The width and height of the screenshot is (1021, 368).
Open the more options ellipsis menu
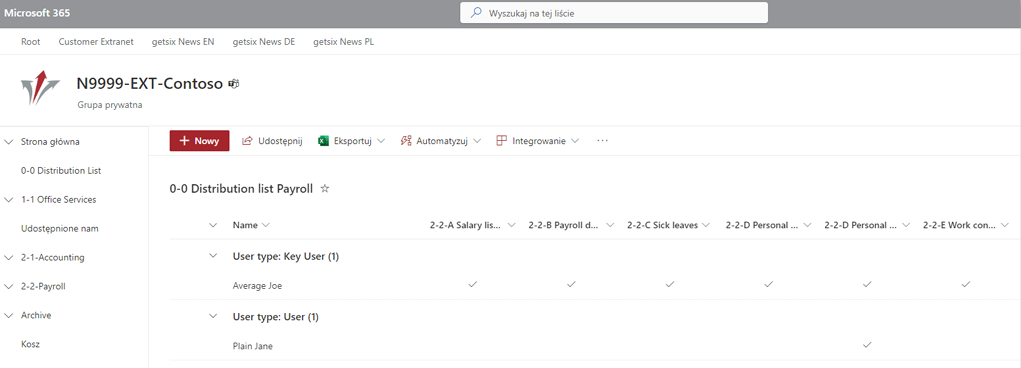(602, 141)
